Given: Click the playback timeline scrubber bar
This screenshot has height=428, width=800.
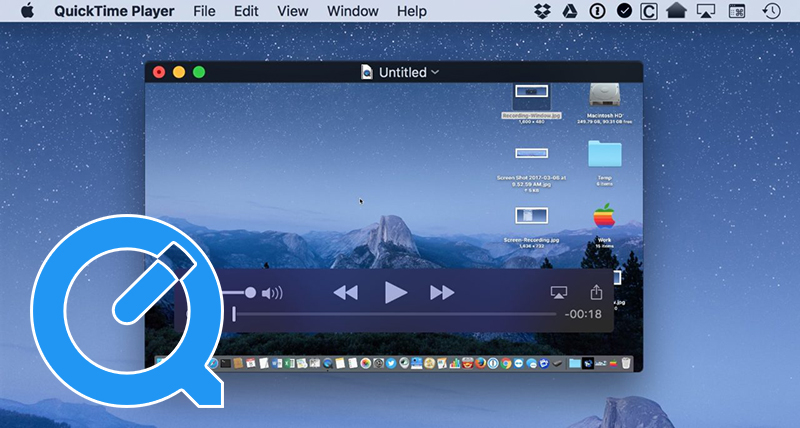Looking at the screenshot, I should (395, 314).
